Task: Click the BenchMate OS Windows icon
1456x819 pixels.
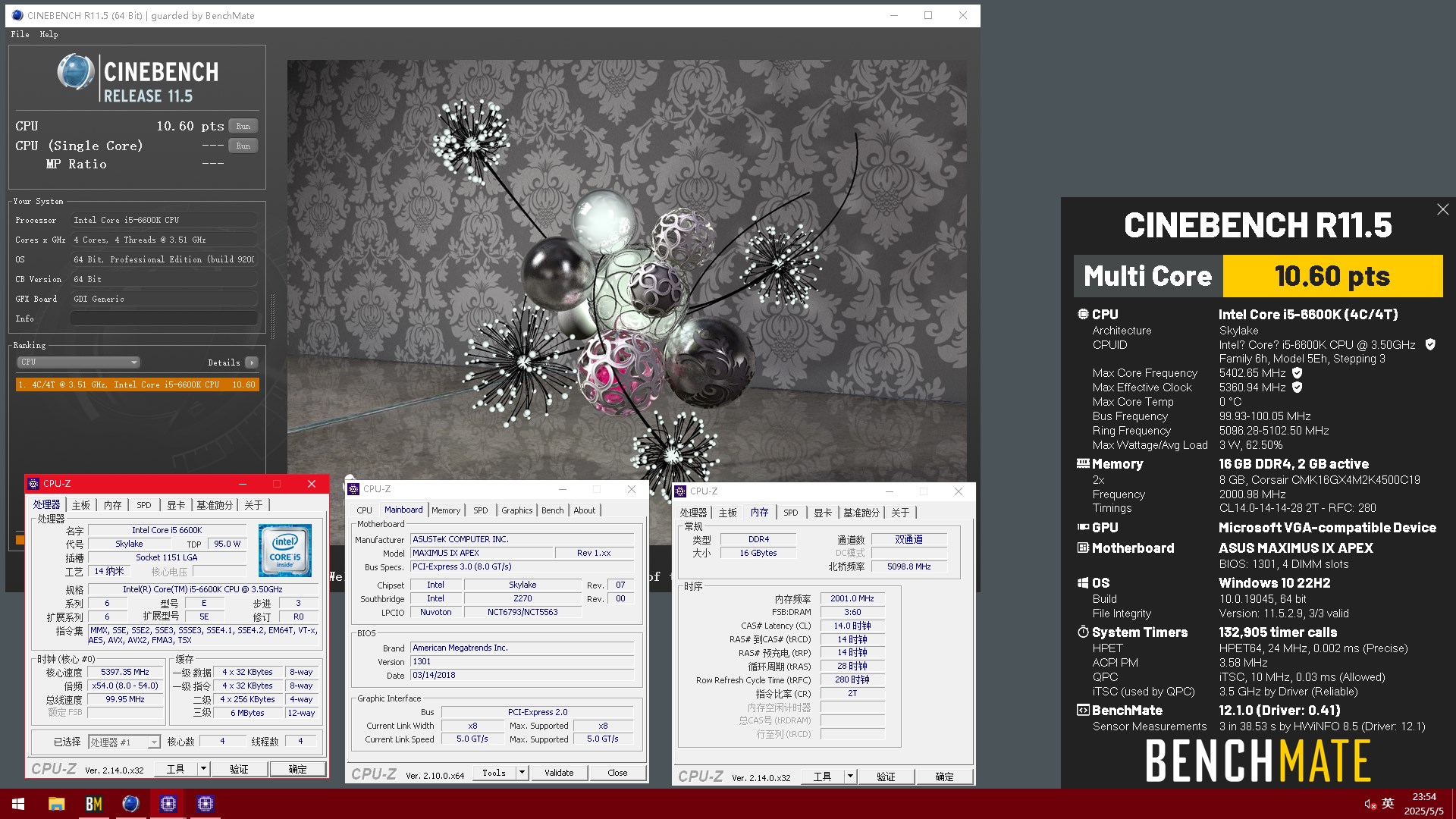Action: tap(1083, 583)
